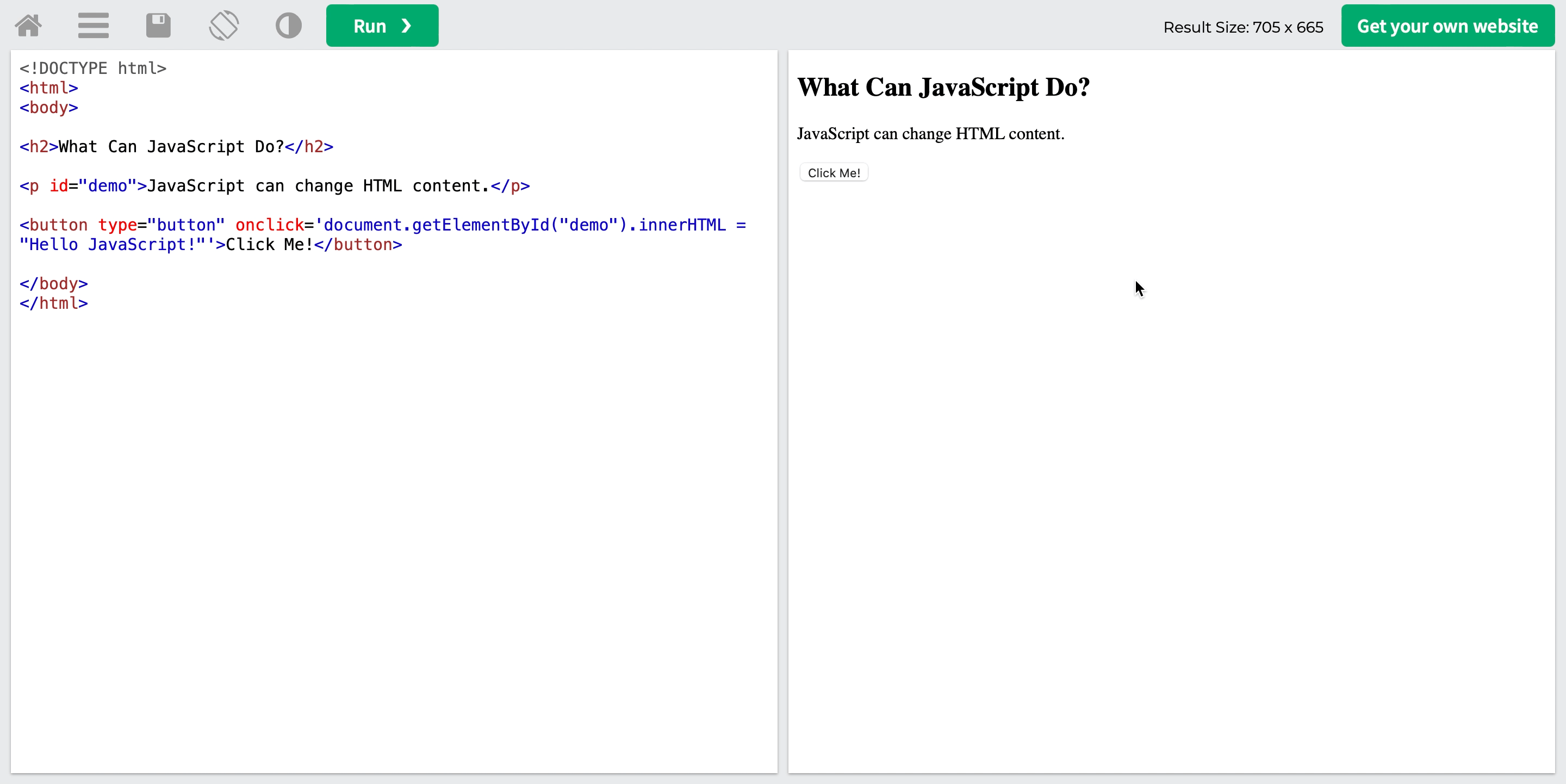Click the closing html tag in editor

tap(53, 303)
